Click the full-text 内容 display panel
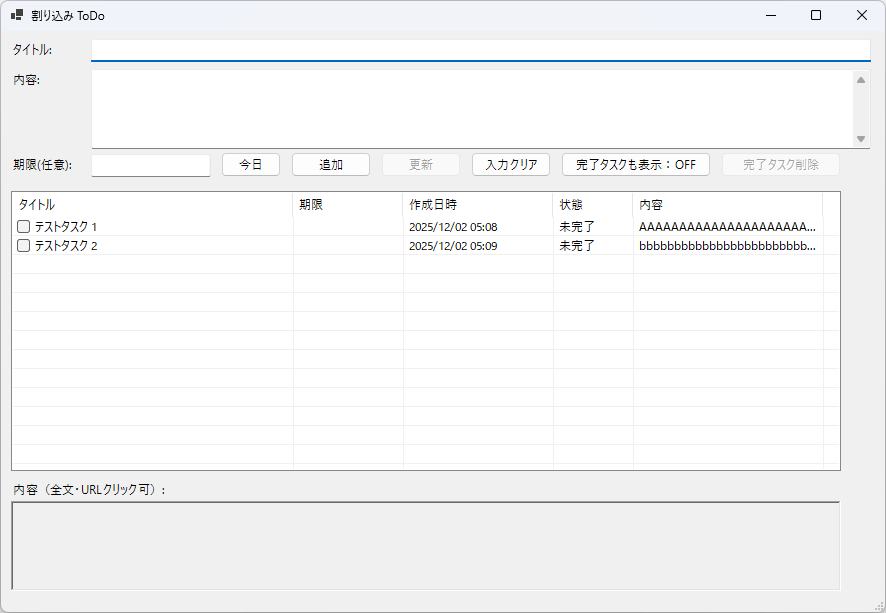This screenshot has width=886, height=613. click(x=425, y=545)
